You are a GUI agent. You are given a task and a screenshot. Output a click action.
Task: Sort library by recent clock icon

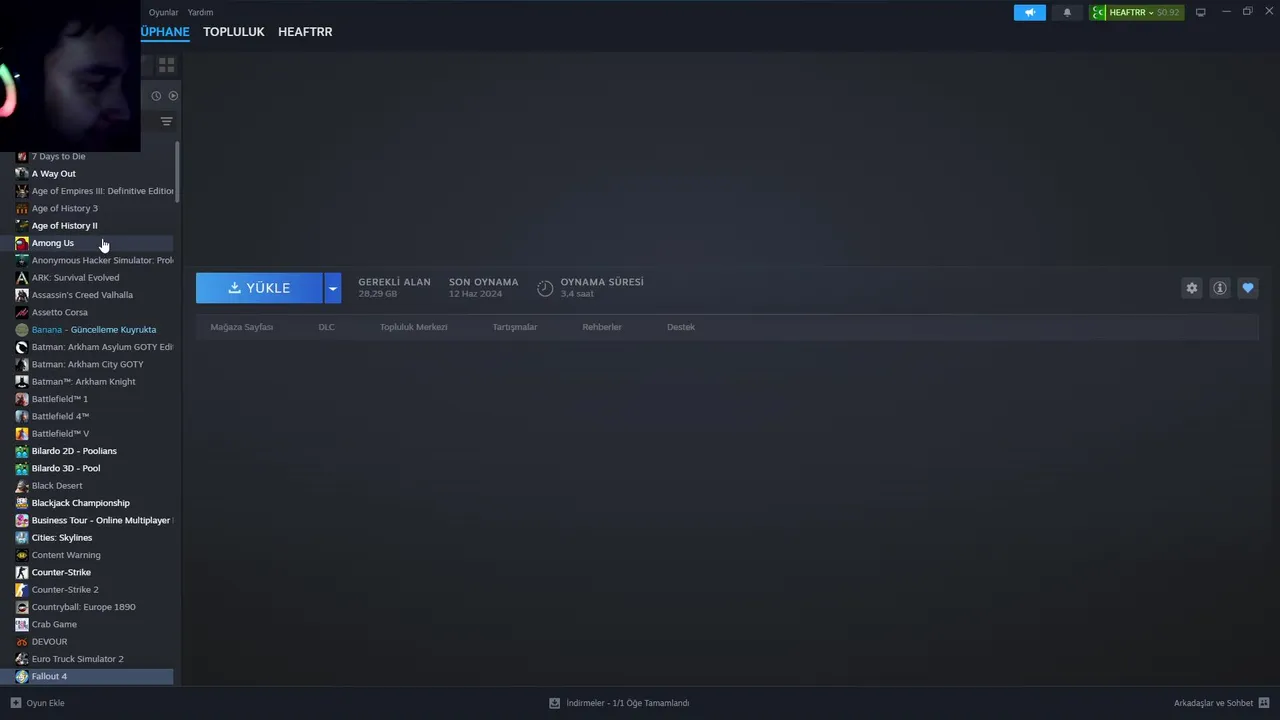click(156, 96)
